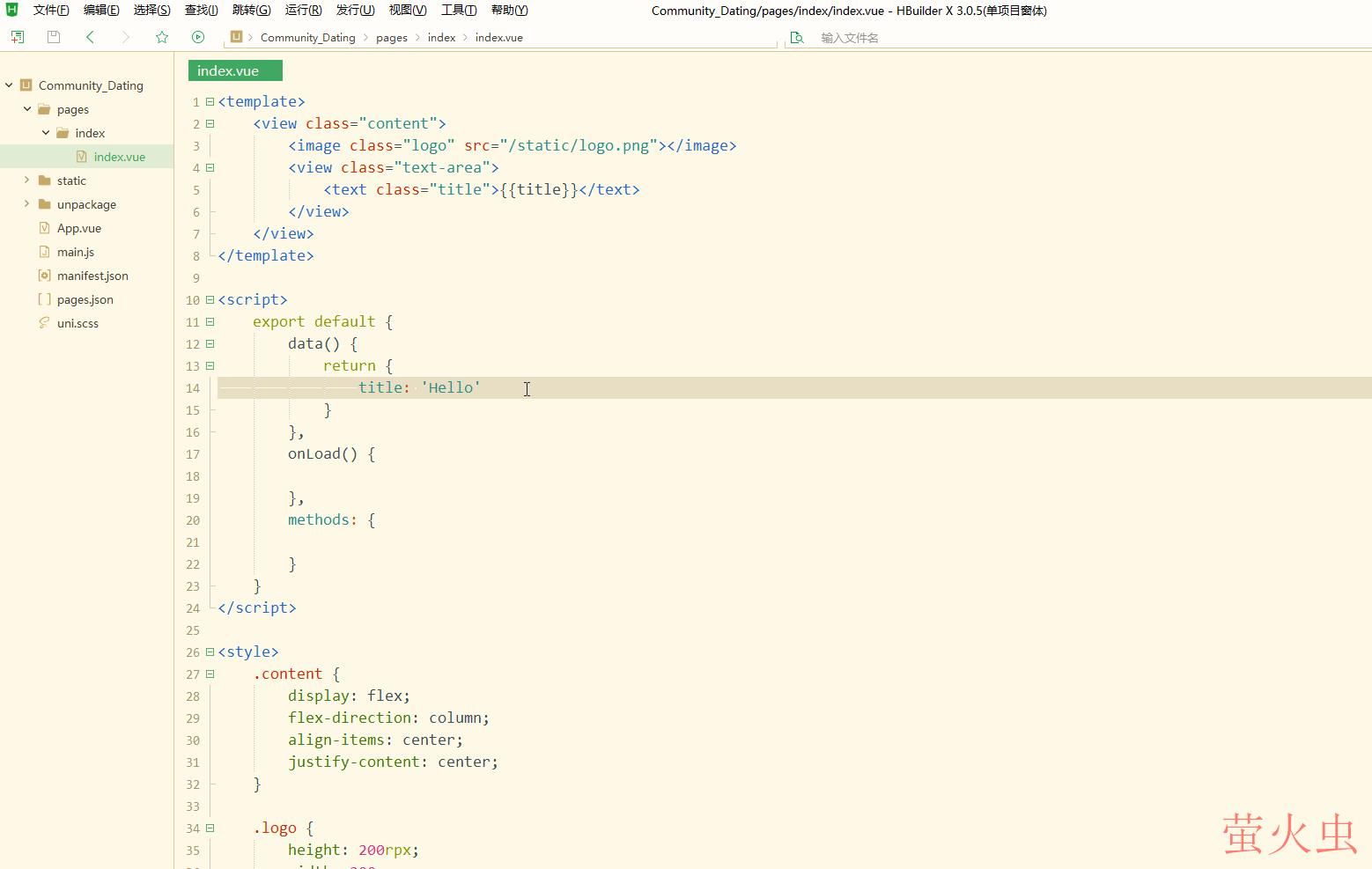Fold the export default block at line 11

click(x=210, y=321)
